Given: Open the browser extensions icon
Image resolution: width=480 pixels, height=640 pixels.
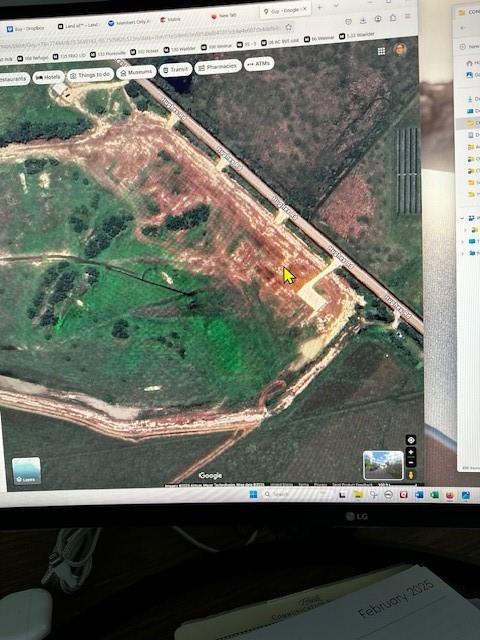Looking at the screenshot, I should [393, 18].
